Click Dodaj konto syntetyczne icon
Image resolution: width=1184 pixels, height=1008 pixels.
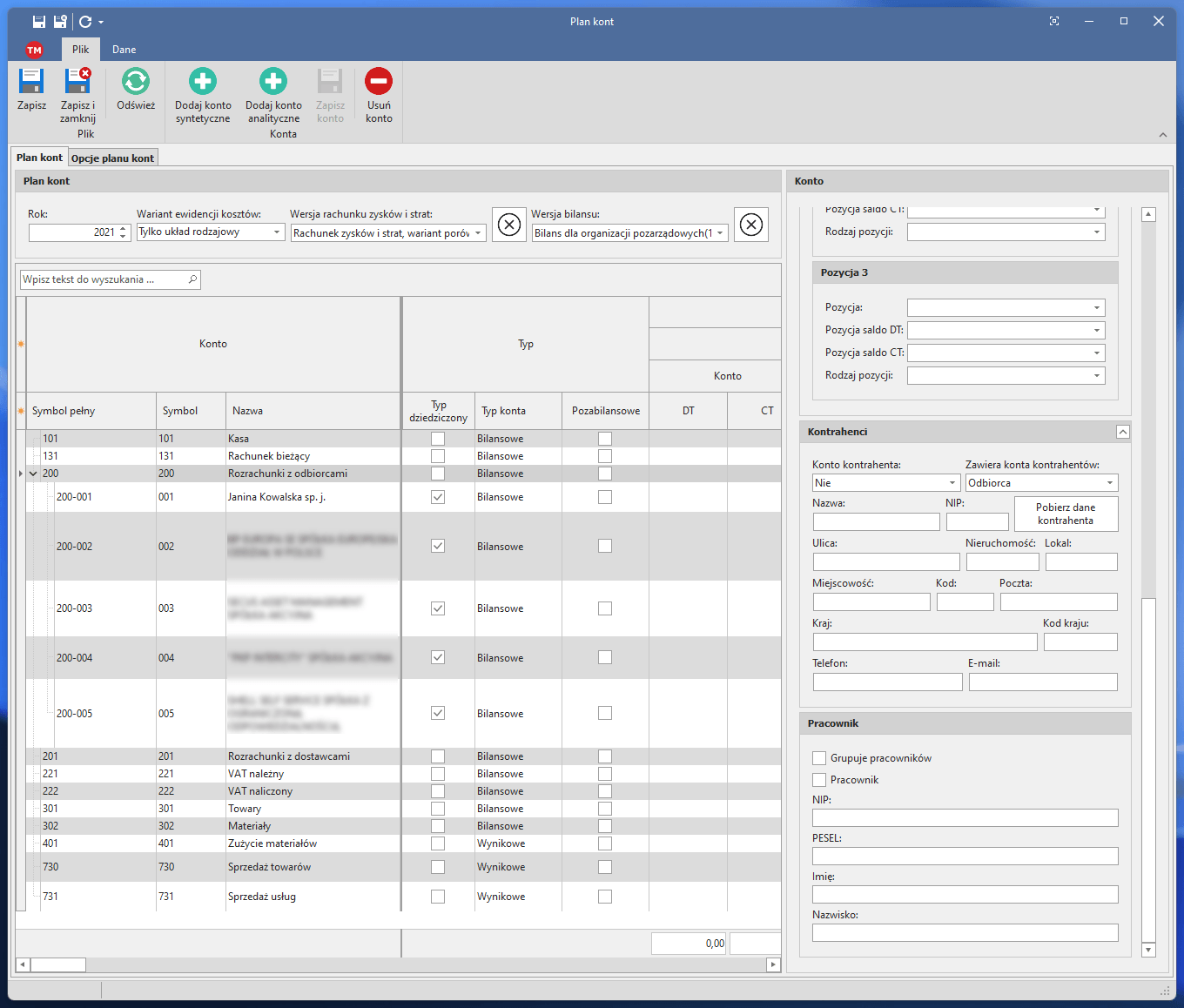click(x=203, y=82)
